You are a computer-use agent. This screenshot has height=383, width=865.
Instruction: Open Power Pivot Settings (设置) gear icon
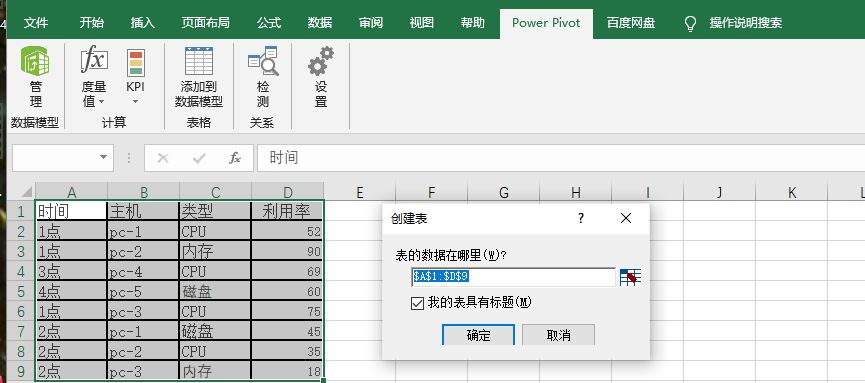tap(321, 61)
